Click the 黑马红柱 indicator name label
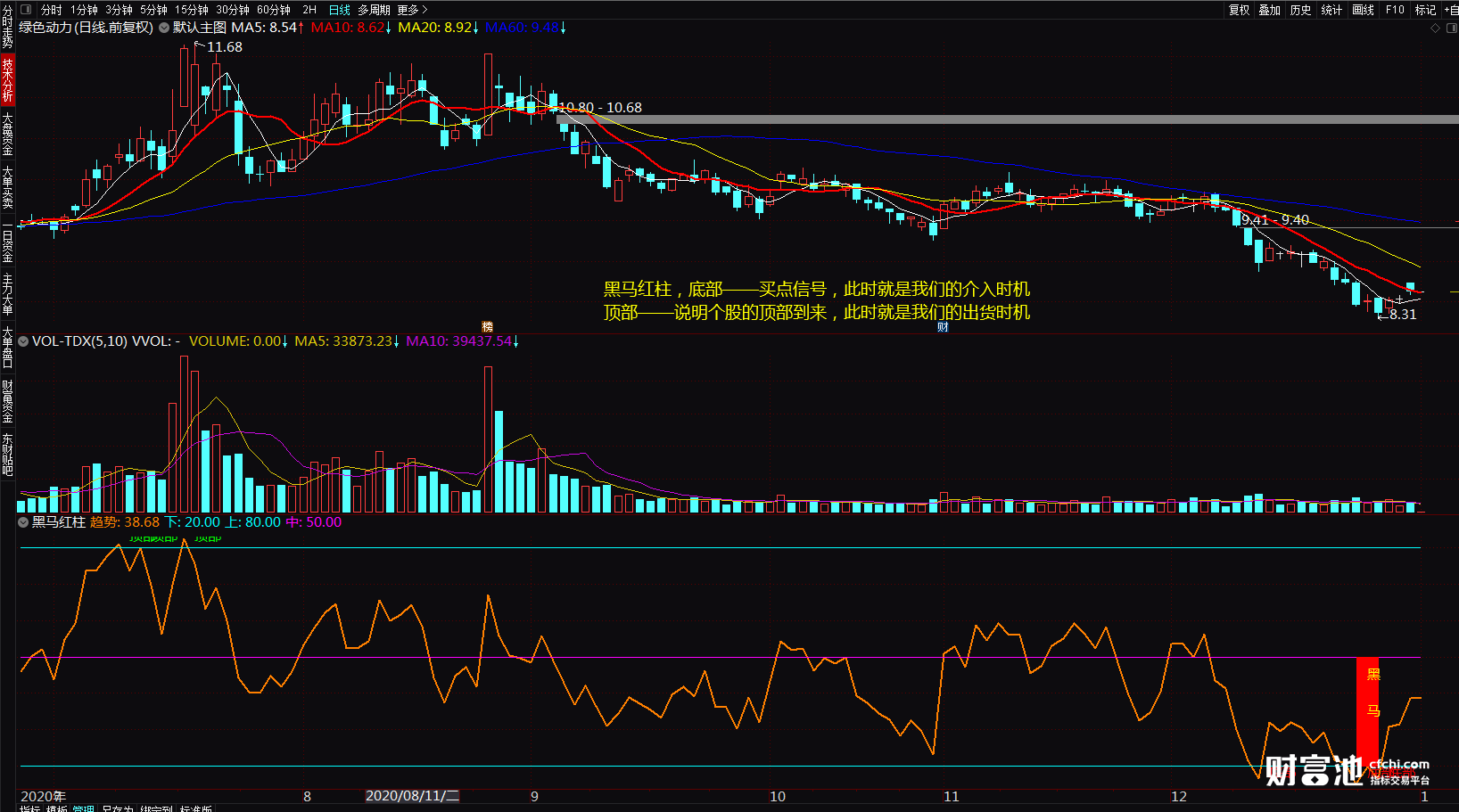Viewport: 1459px width, 812px height. click(59, 522)
